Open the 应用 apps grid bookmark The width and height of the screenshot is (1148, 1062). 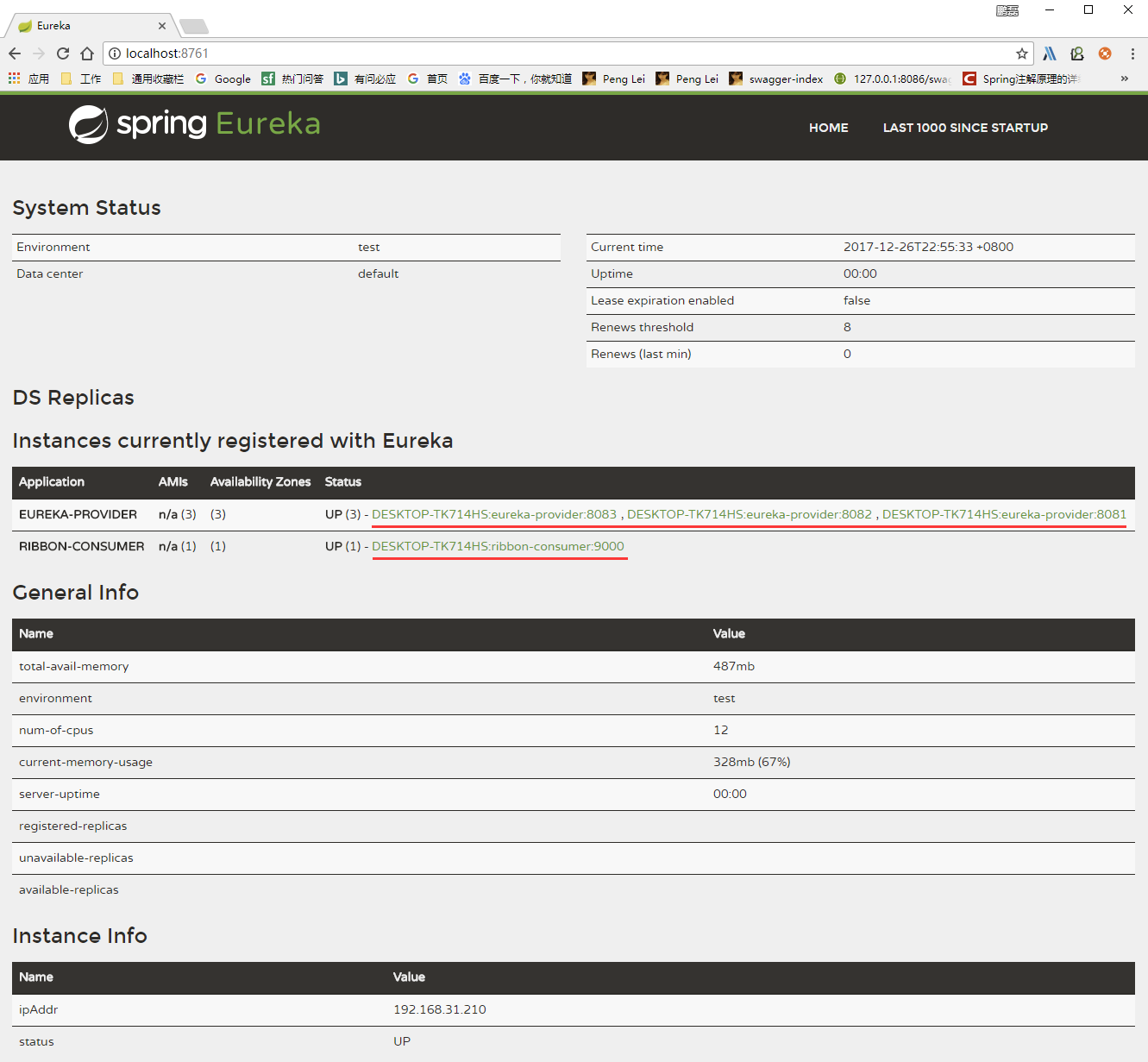click(x=28, y=79)
